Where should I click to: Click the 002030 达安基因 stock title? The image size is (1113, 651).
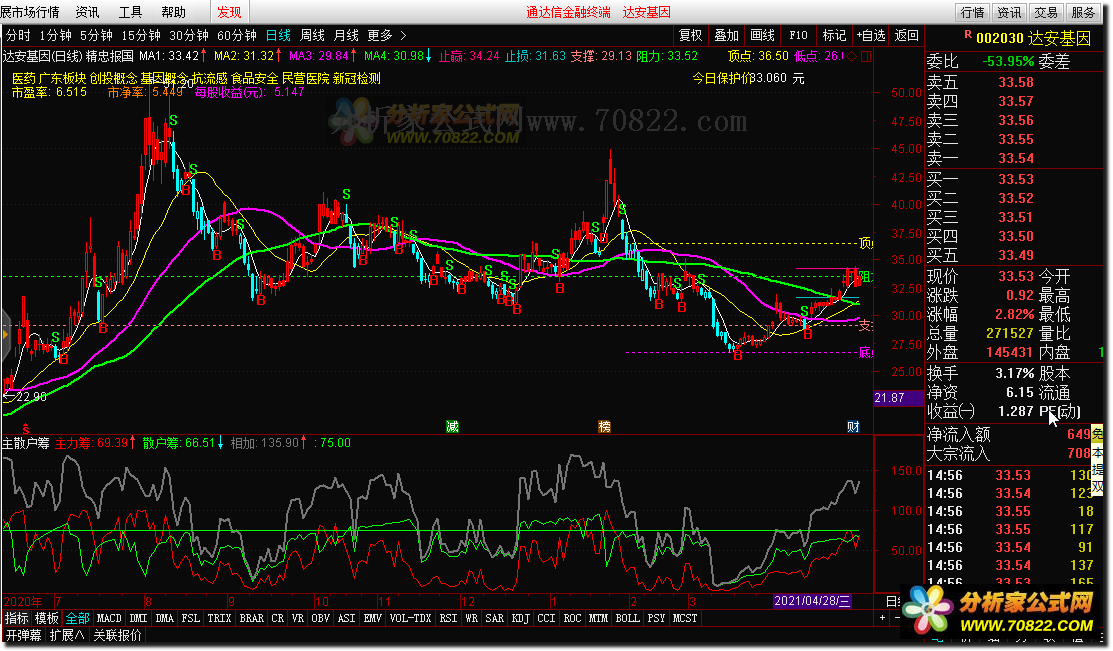1034,38
